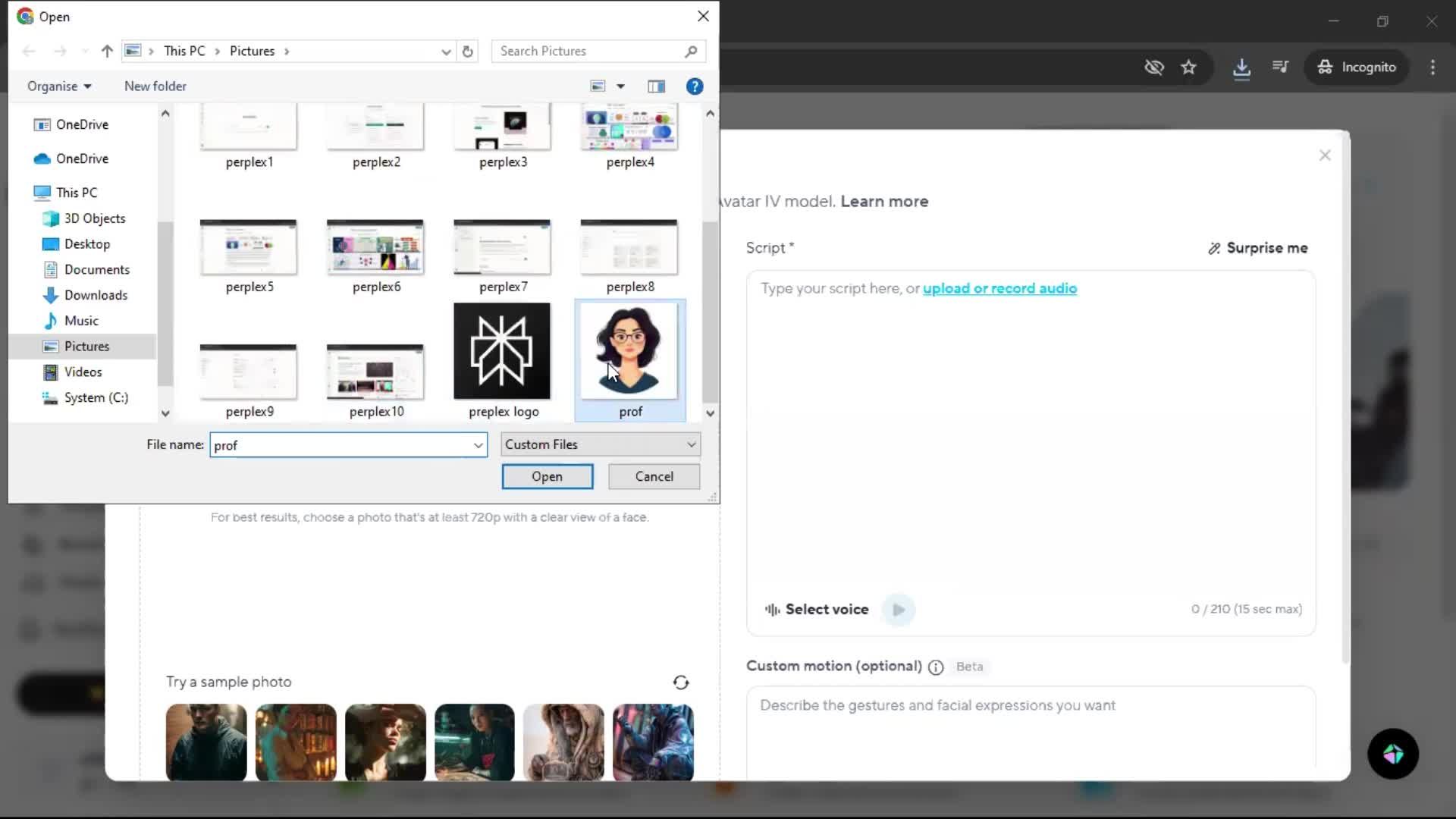Click the Custom motion info icon
The image size is (1456, 819).
click(x=936, y=667)
